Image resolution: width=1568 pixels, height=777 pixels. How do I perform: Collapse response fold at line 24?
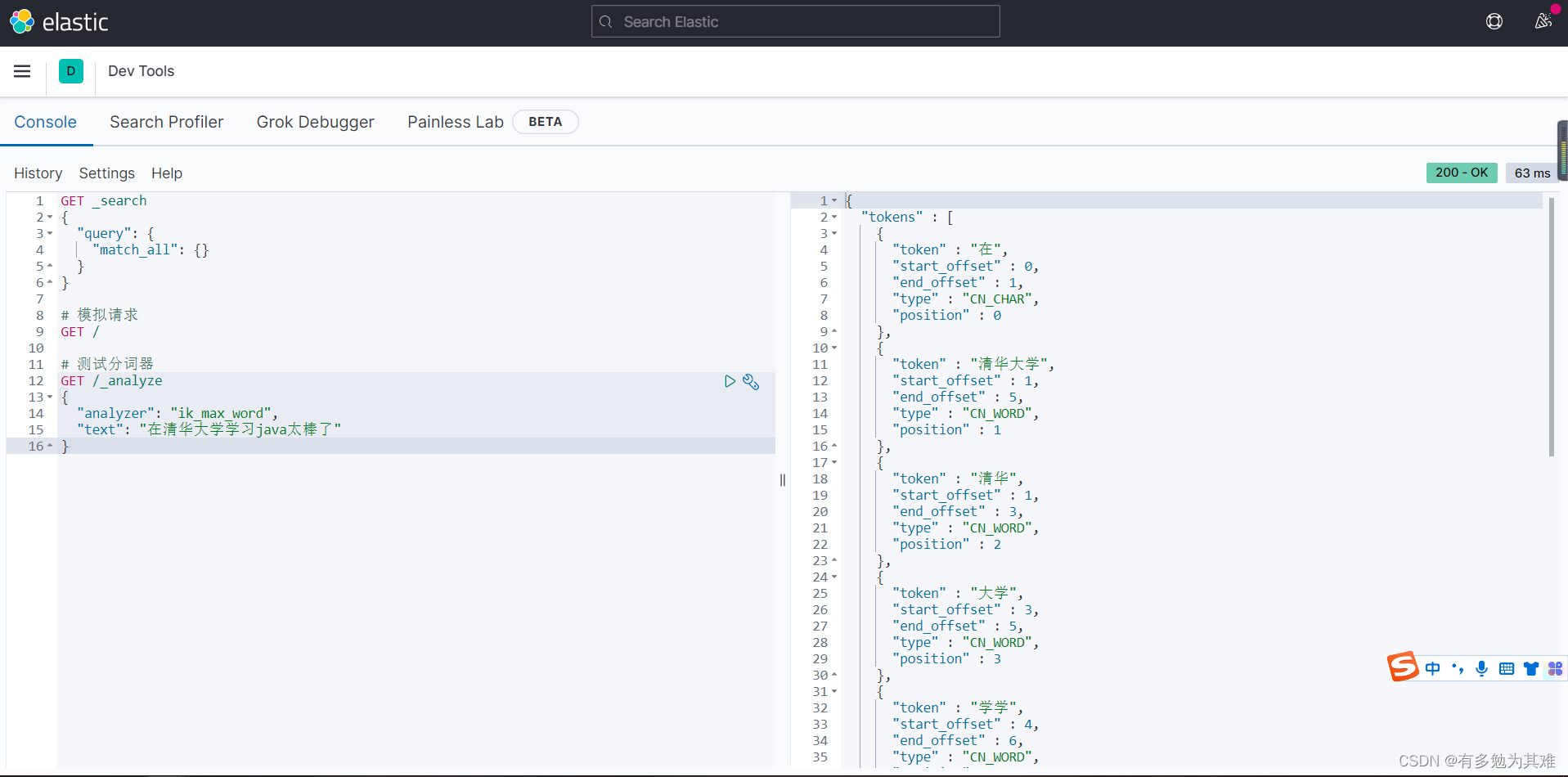(x=834, y=577)
